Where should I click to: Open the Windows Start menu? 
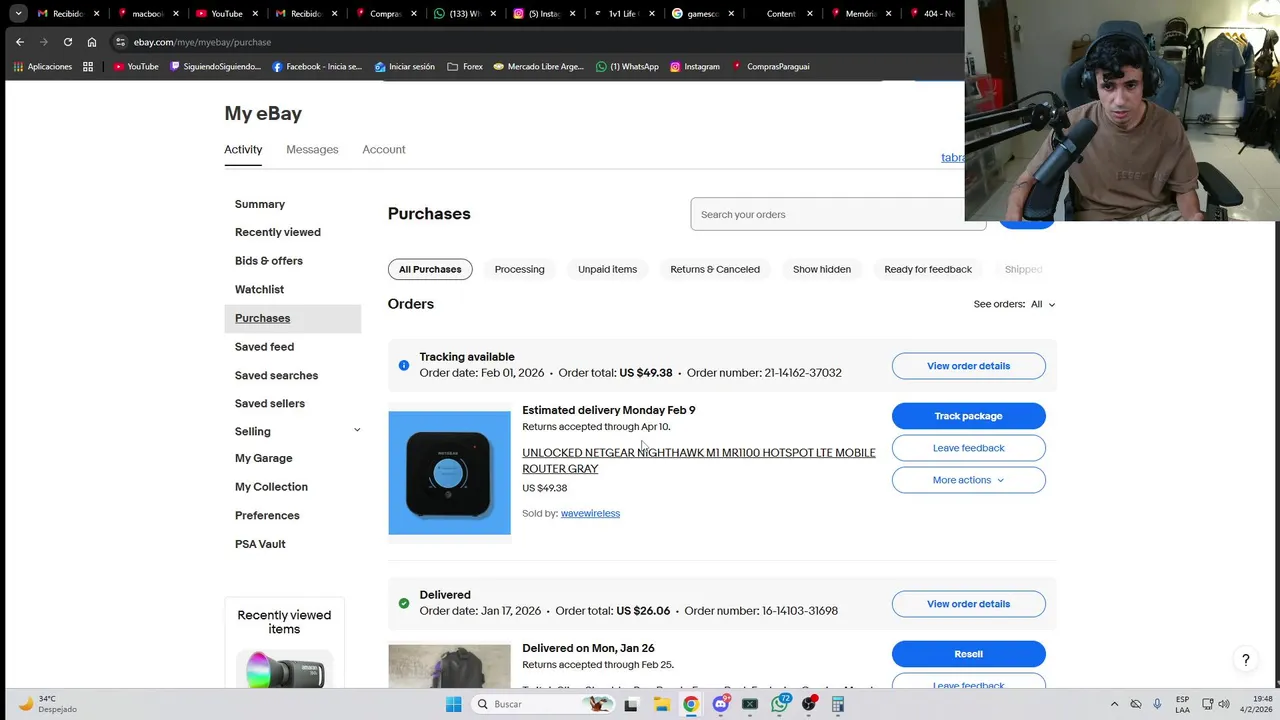[x=453, y=704]
